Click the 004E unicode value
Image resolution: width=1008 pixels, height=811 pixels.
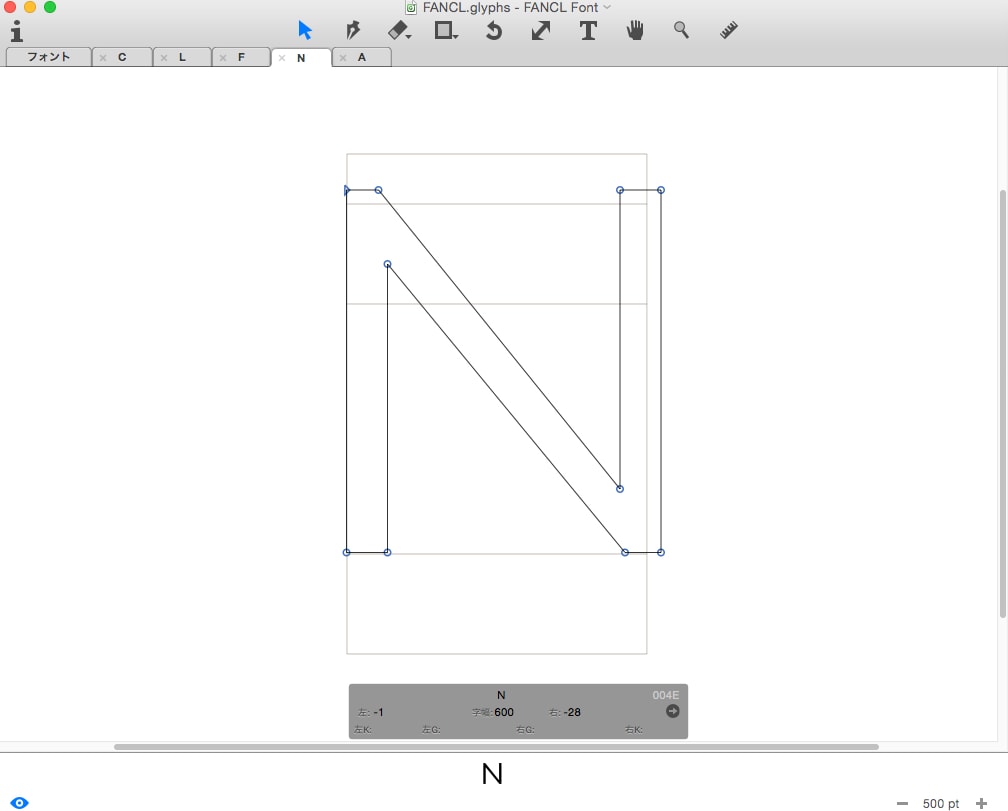[665, 695]
